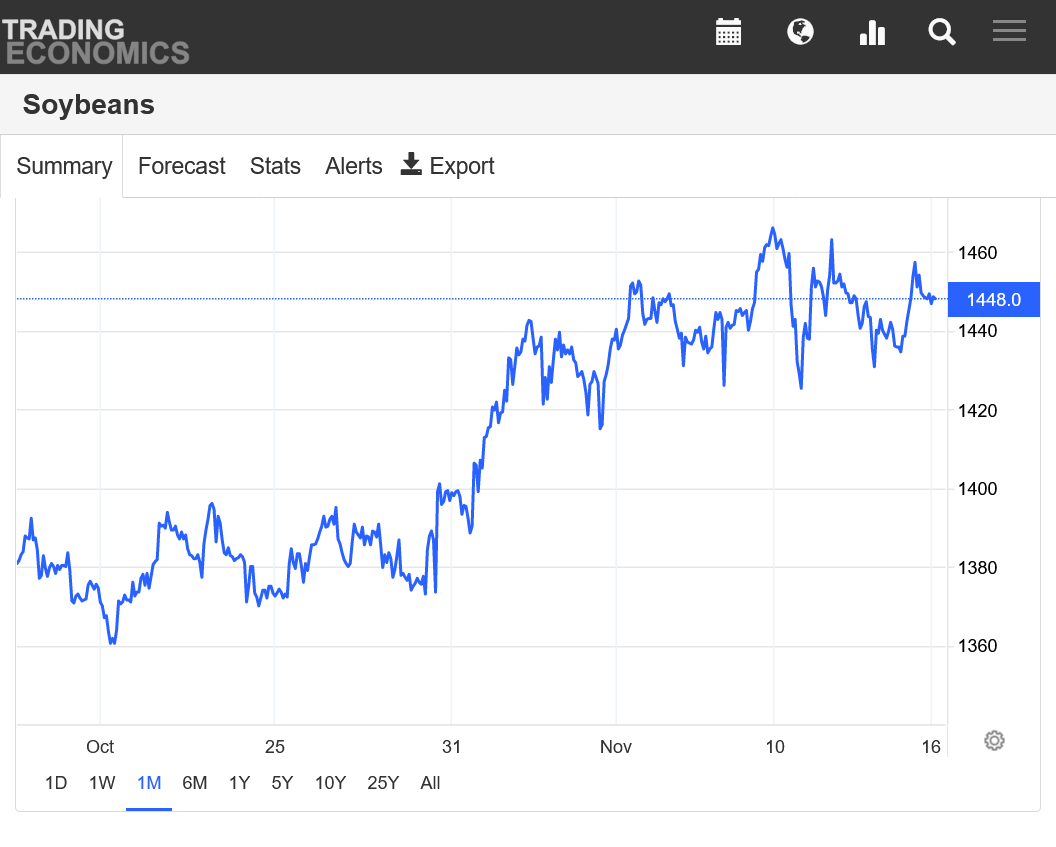
Task: Open the countries globe icon
Action: click(800, 32)
